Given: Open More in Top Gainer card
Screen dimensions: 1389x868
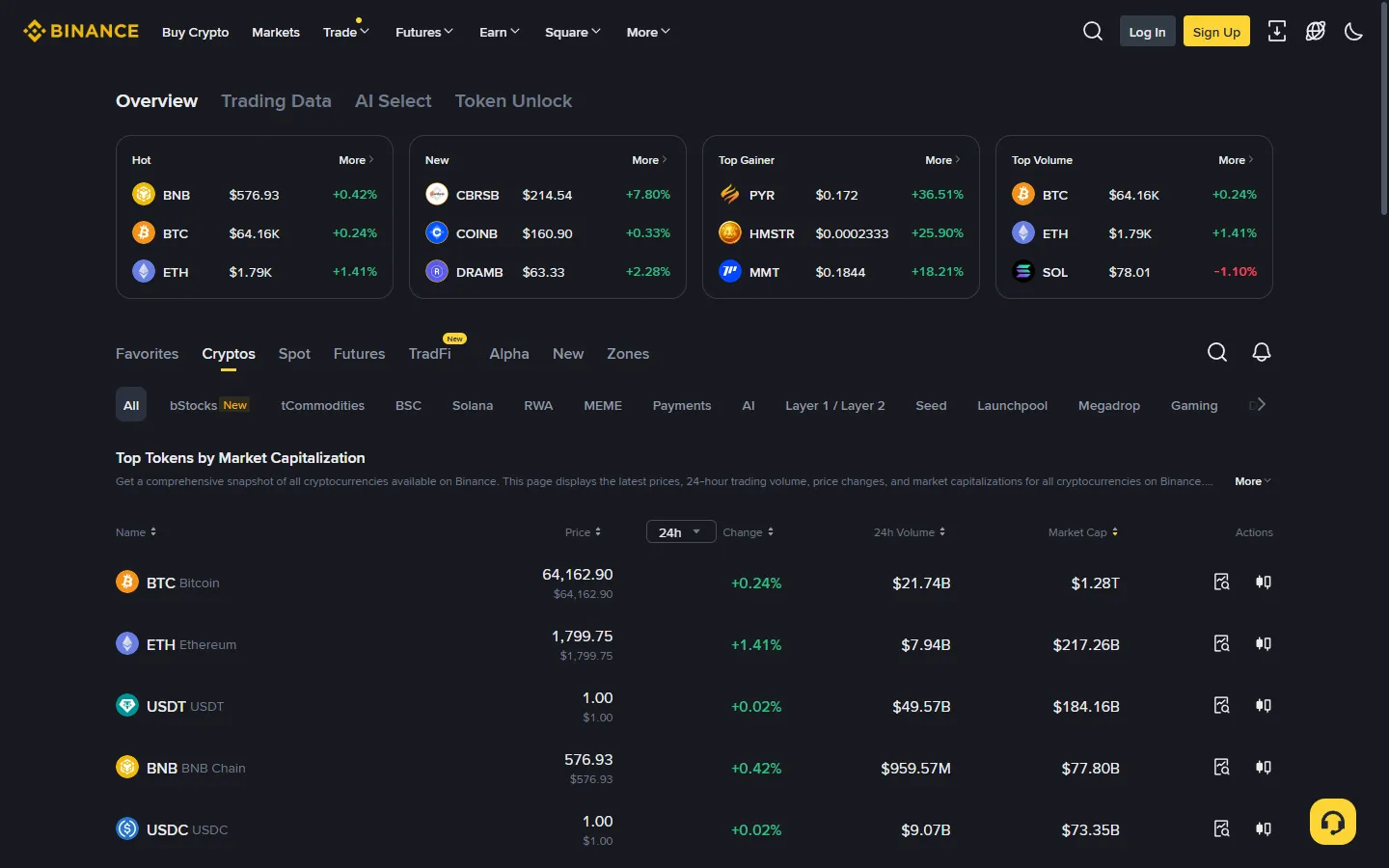Looking at the screenshot, I should 942,160.
